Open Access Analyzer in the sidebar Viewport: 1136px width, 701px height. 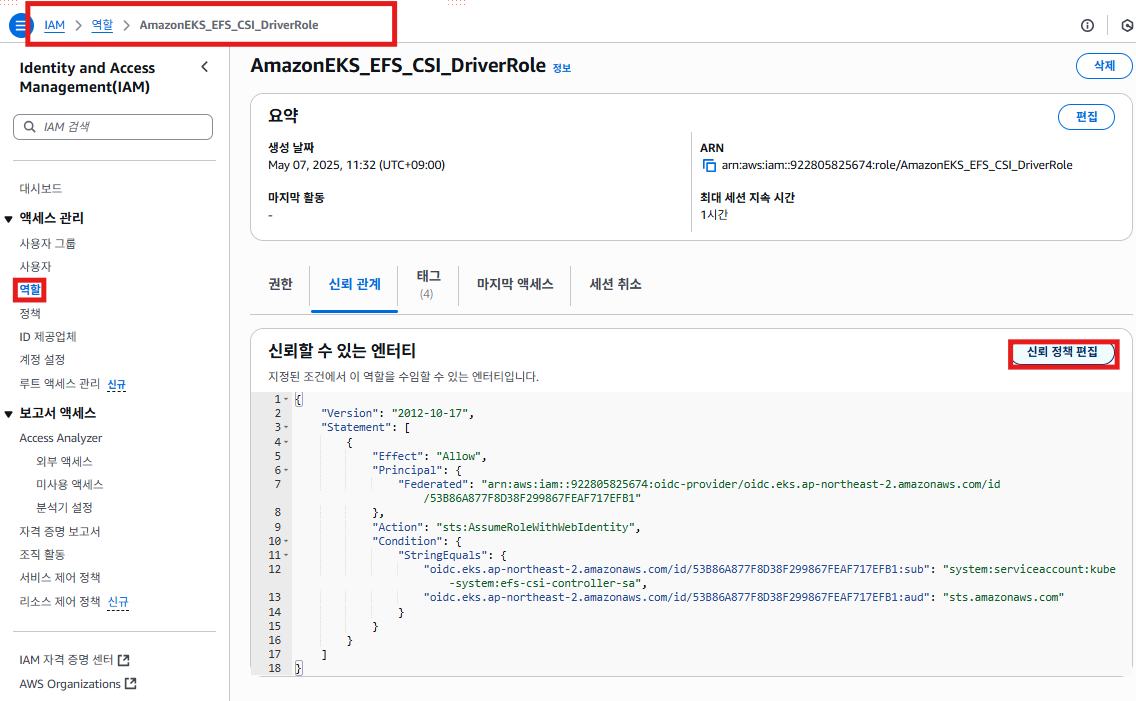click(61, 438)
